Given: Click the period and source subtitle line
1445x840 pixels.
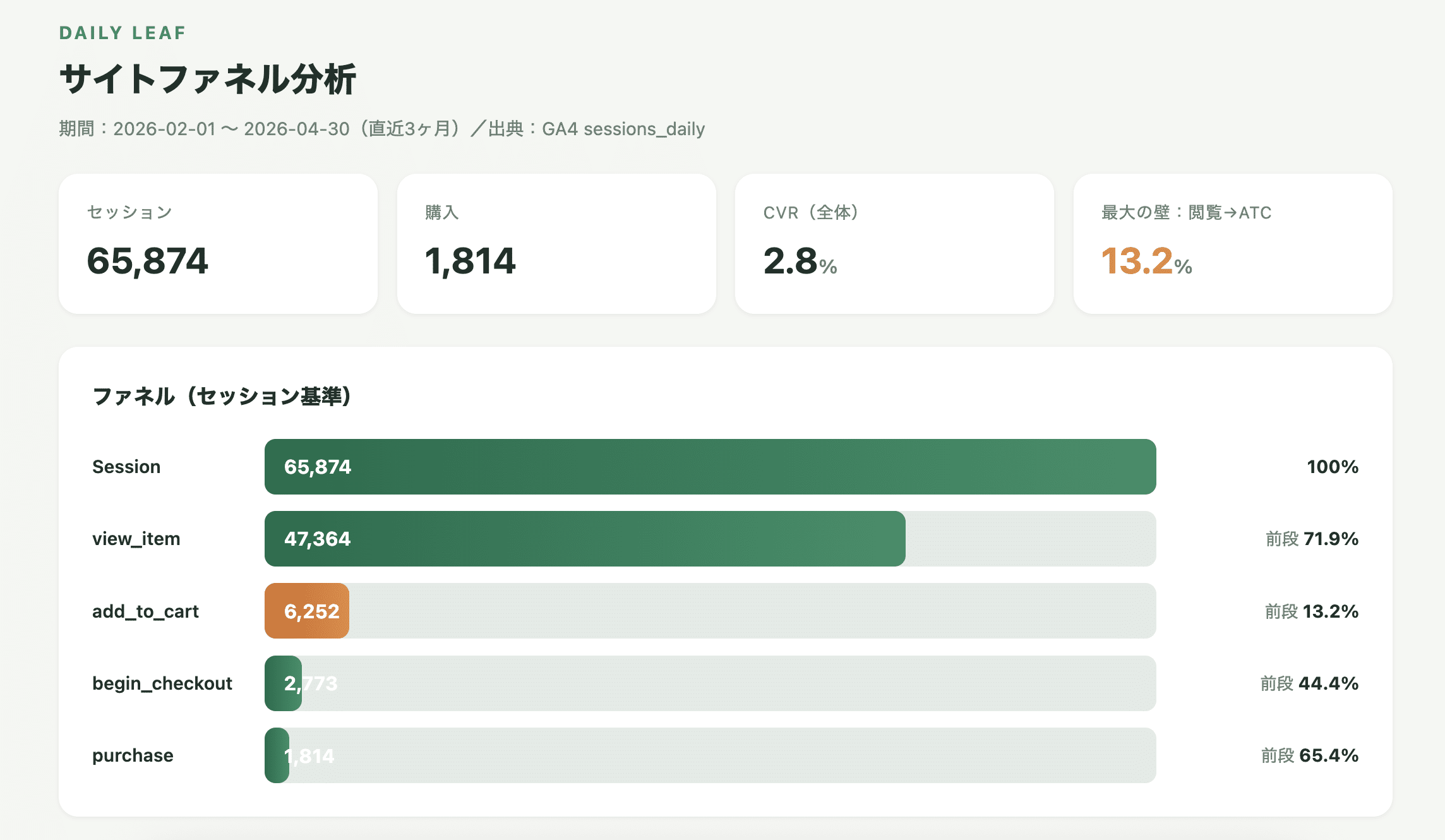Looking at the screenshot, I should 381,129.
